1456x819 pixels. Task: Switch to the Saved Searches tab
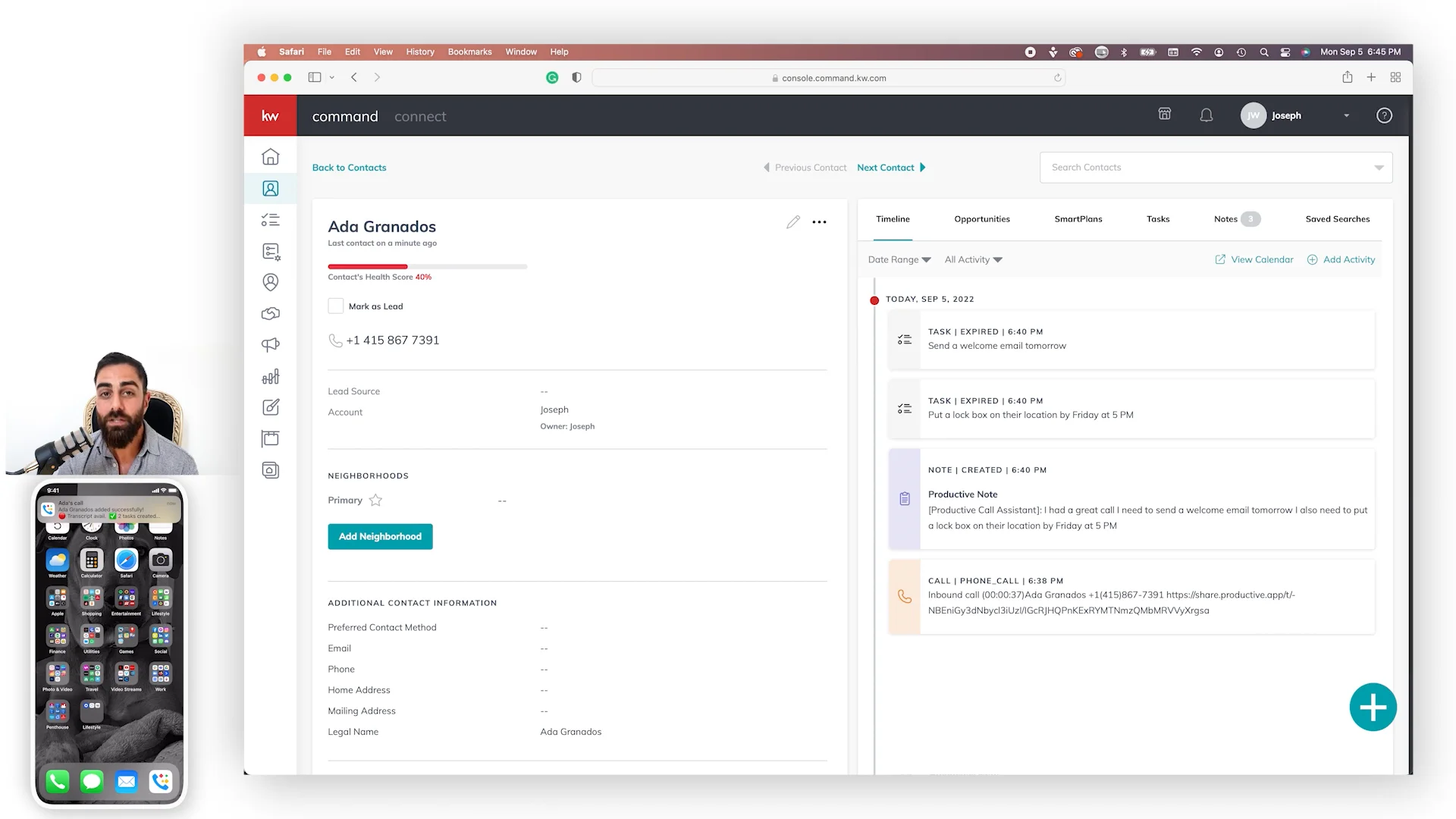click(x=1337, y=219)
